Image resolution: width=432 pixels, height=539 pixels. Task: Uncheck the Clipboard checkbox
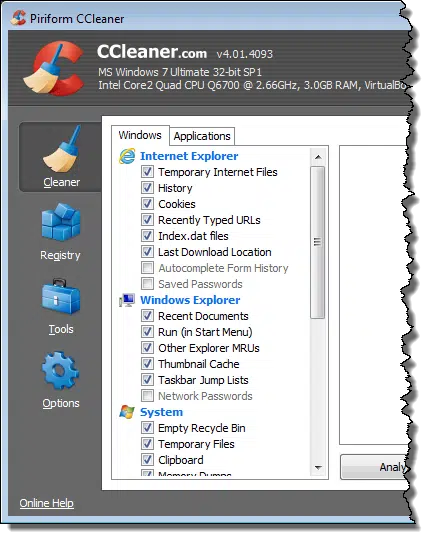[147, 460]
